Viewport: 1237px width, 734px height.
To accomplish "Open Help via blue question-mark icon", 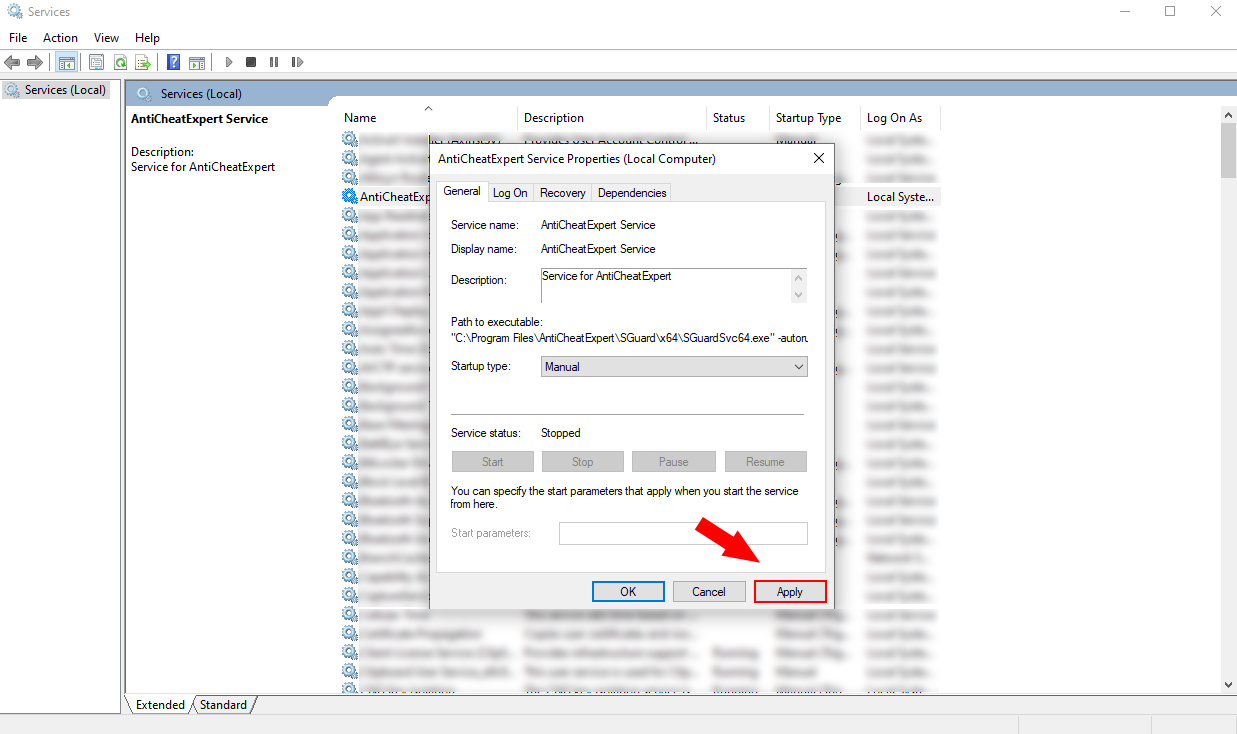I will coord(174,62).
